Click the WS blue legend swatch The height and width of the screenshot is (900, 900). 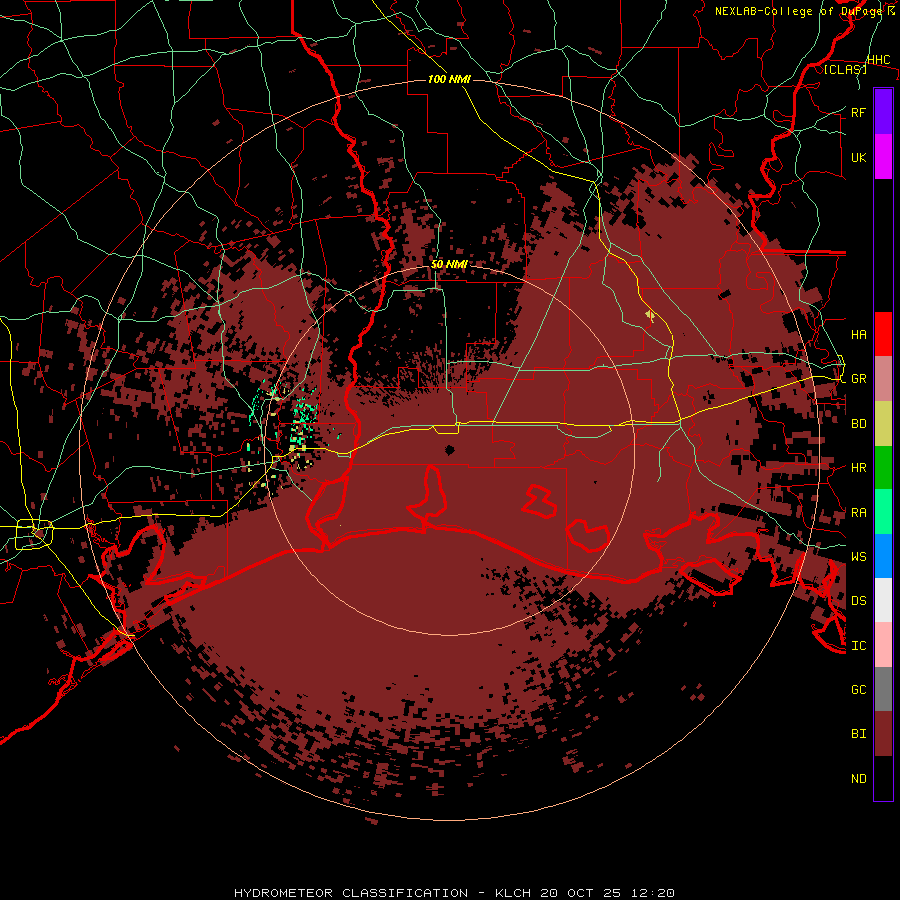[883, 556]
